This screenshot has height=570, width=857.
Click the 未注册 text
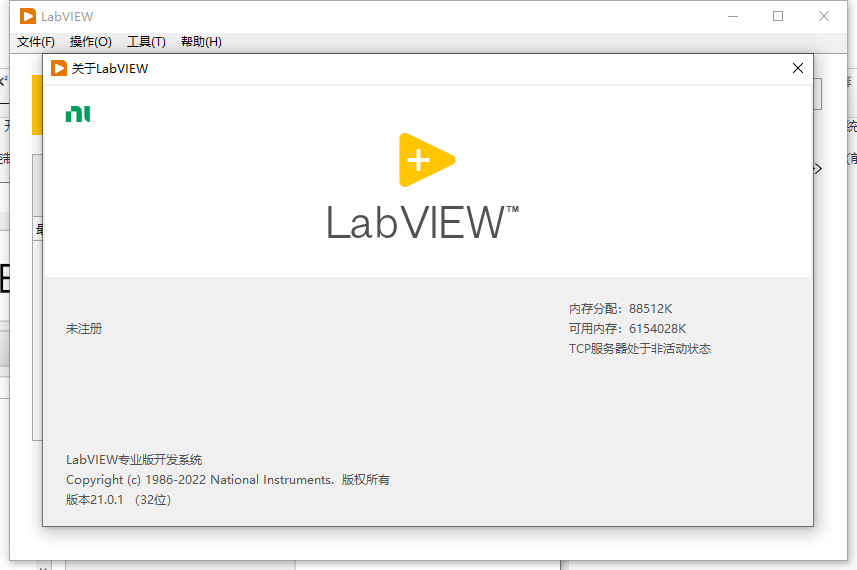(x=84, y=328)
